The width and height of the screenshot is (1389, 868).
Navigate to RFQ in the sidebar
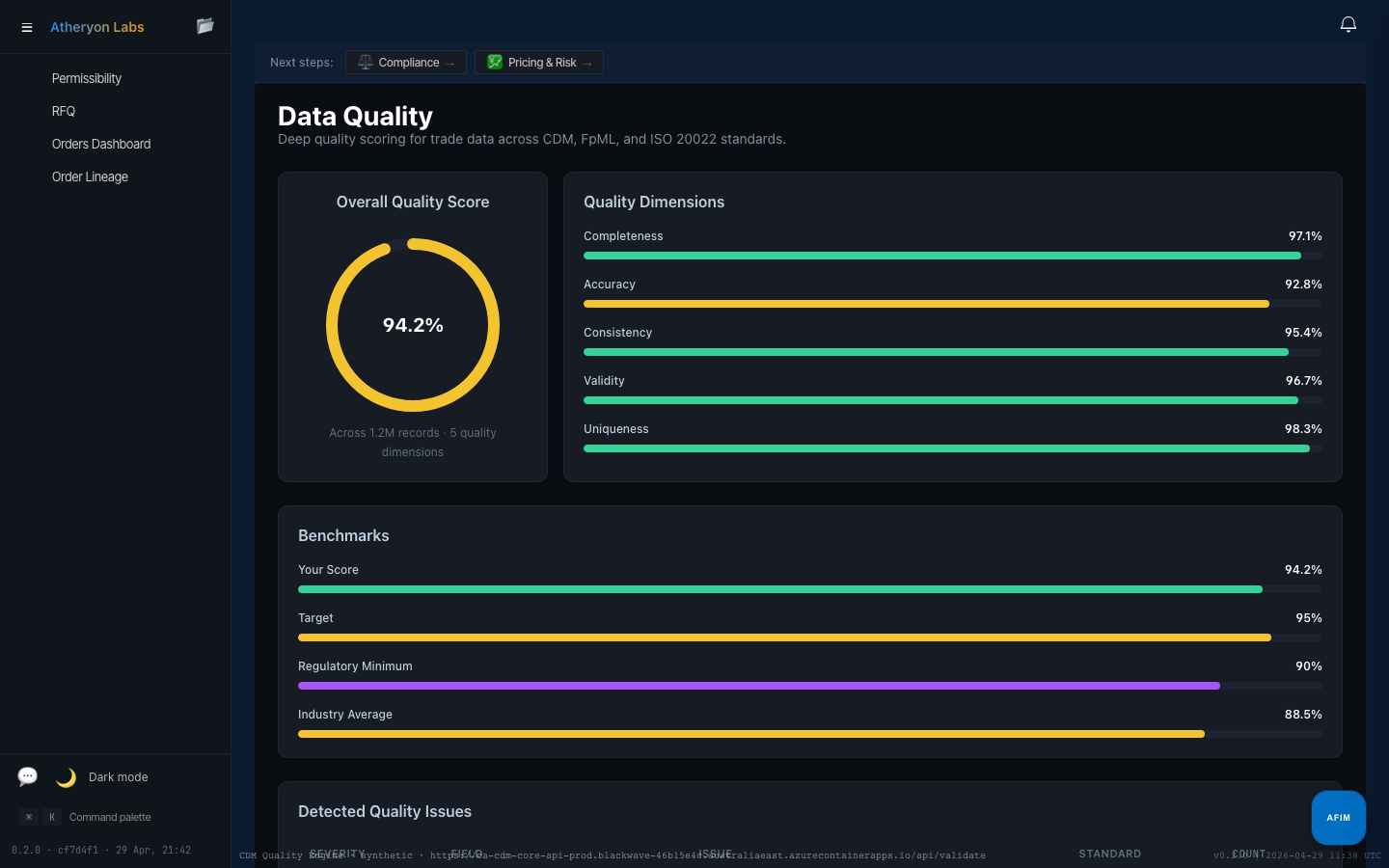click(x=64, y=111)
